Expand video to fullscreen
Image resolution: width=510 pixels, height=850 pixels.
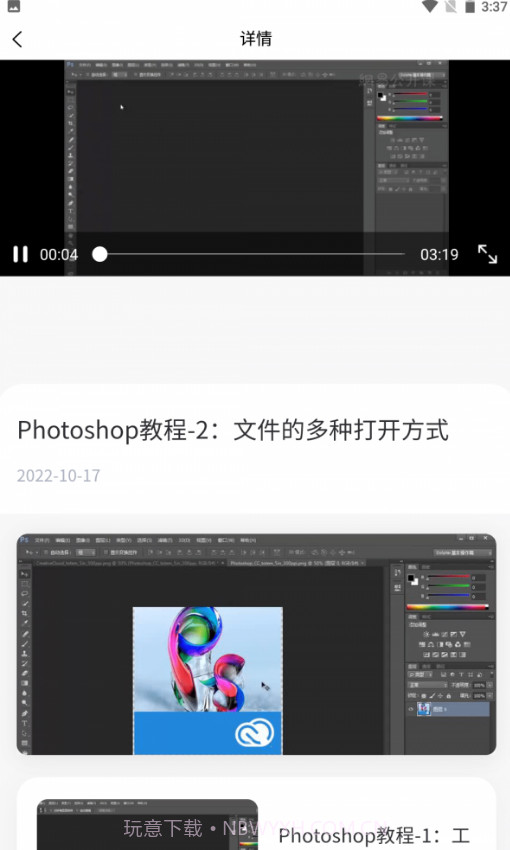click(x=487, y=254)
